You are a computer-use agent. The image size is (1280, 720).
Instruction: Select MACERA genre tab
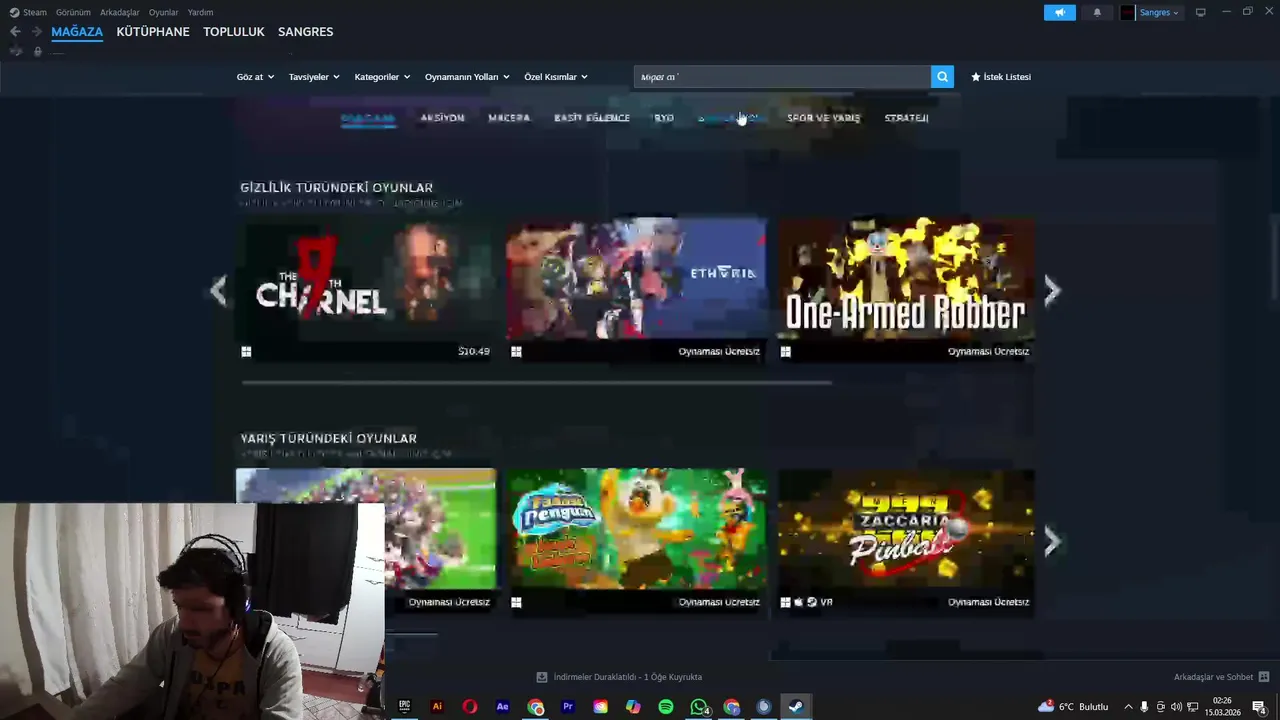point(509,118)
